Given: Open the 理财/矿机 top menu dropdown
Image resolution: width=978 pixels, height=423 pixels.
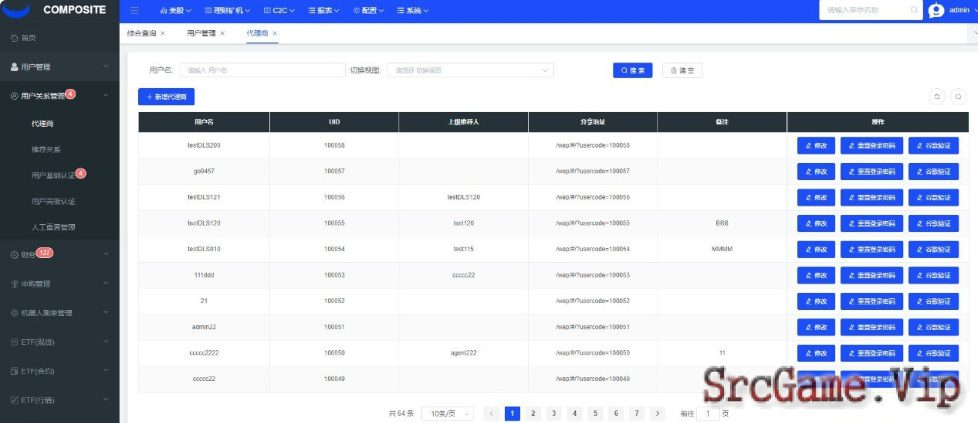Looking at the screenshot, I should point(227,11).
